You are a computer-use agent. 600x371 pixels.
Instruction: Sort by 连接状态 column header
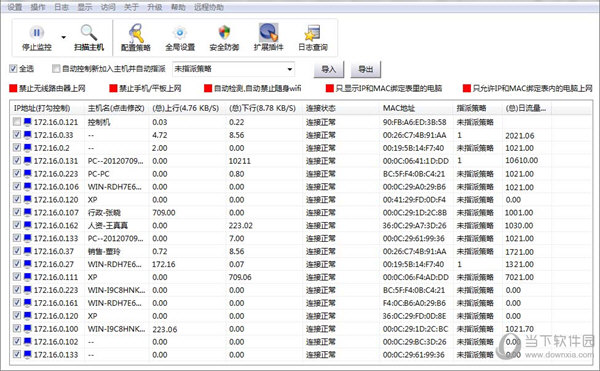click(341, 108)
